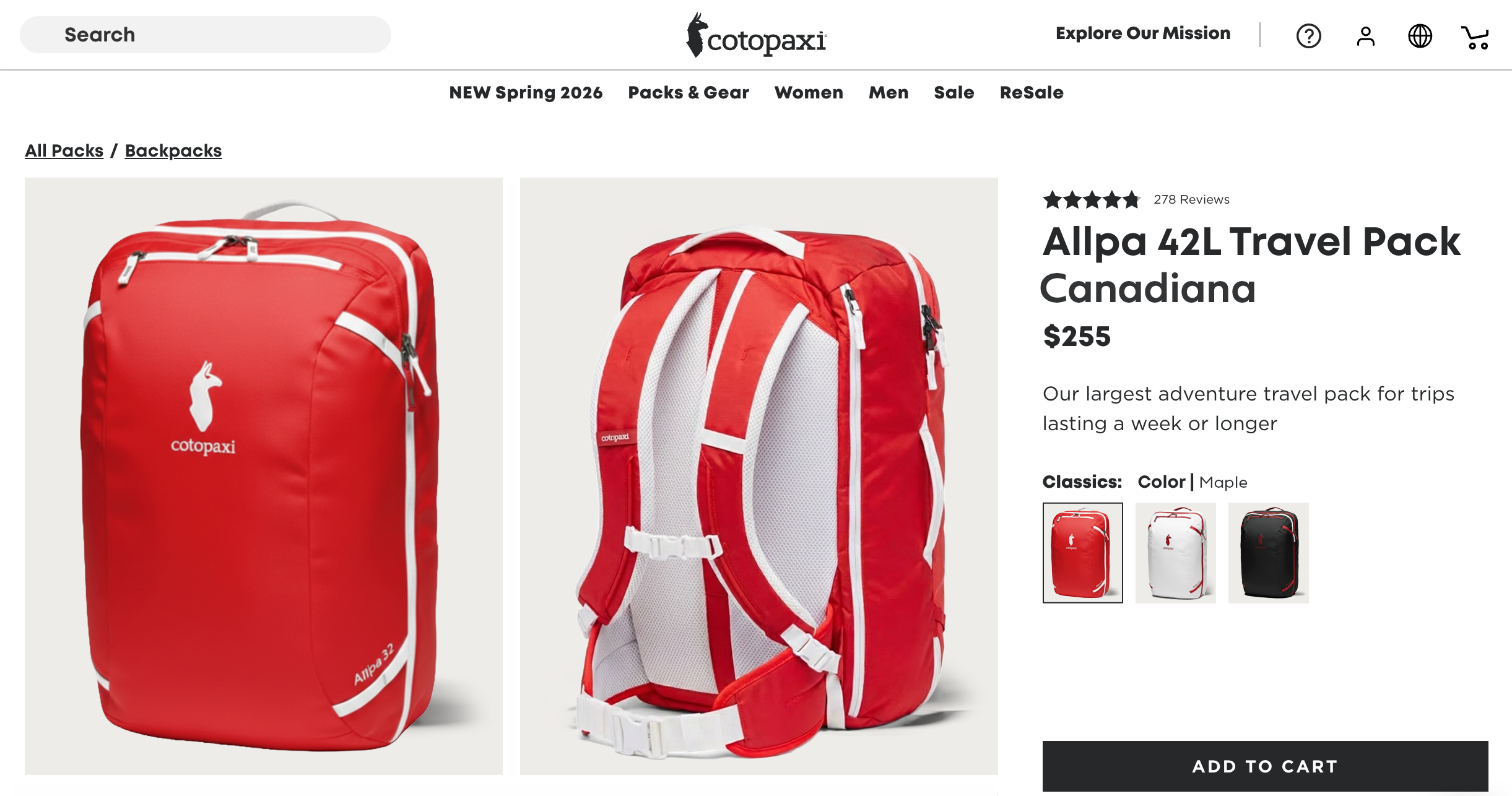Open the back-view backpack product image

[x=758, y=476]
